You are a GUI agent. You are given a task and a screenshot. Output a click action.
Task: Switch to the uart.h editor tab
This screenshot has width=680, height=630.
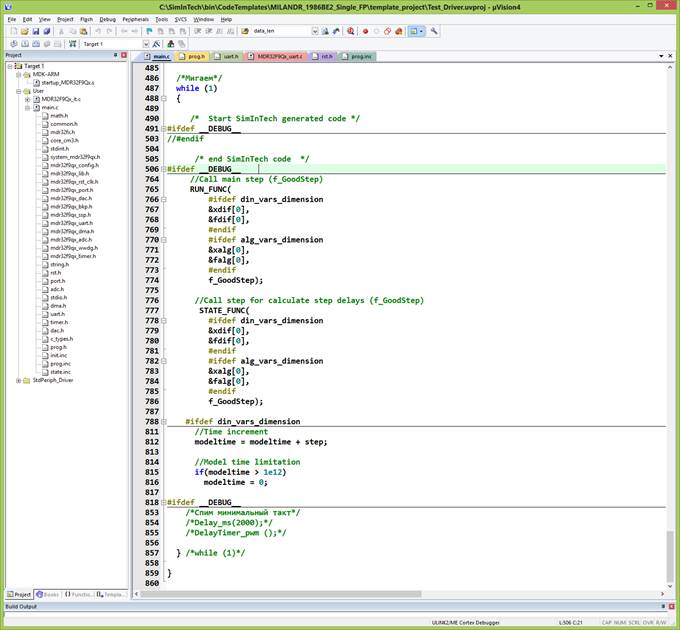(230, 57)
